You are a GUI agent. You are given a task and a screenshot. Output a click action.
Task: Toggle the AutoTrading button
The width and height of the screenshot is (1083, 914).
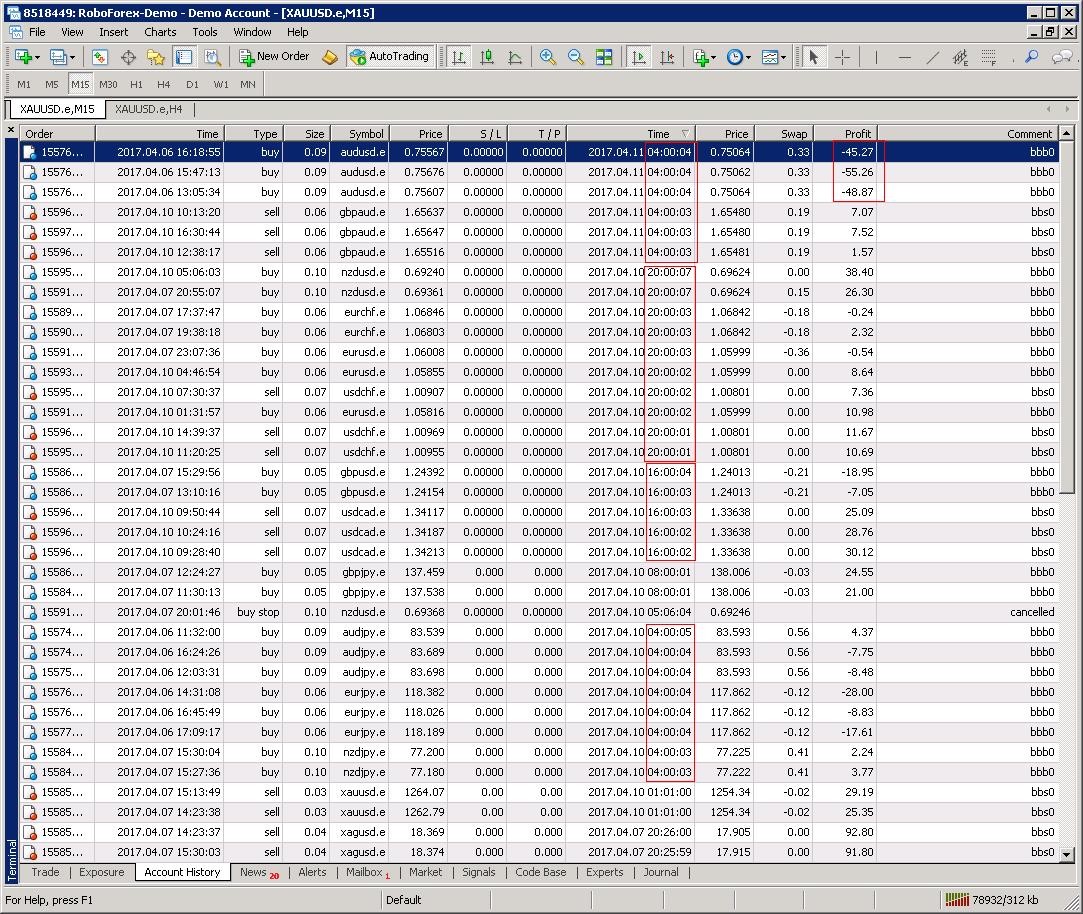[389, 57]
